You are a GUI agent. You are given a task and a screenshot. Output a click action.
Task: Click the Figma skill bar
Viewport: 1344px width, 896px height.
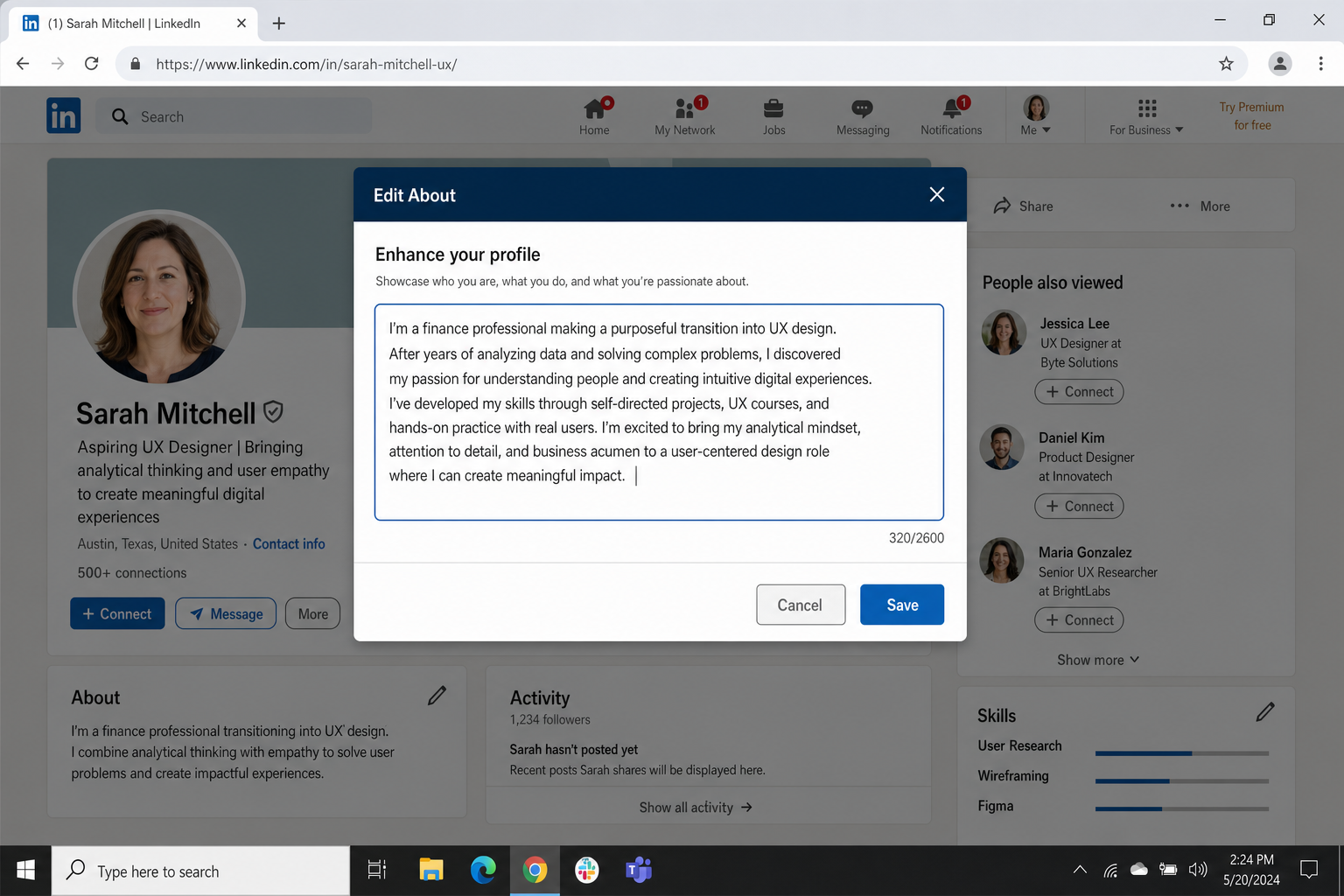point(1182,809)
